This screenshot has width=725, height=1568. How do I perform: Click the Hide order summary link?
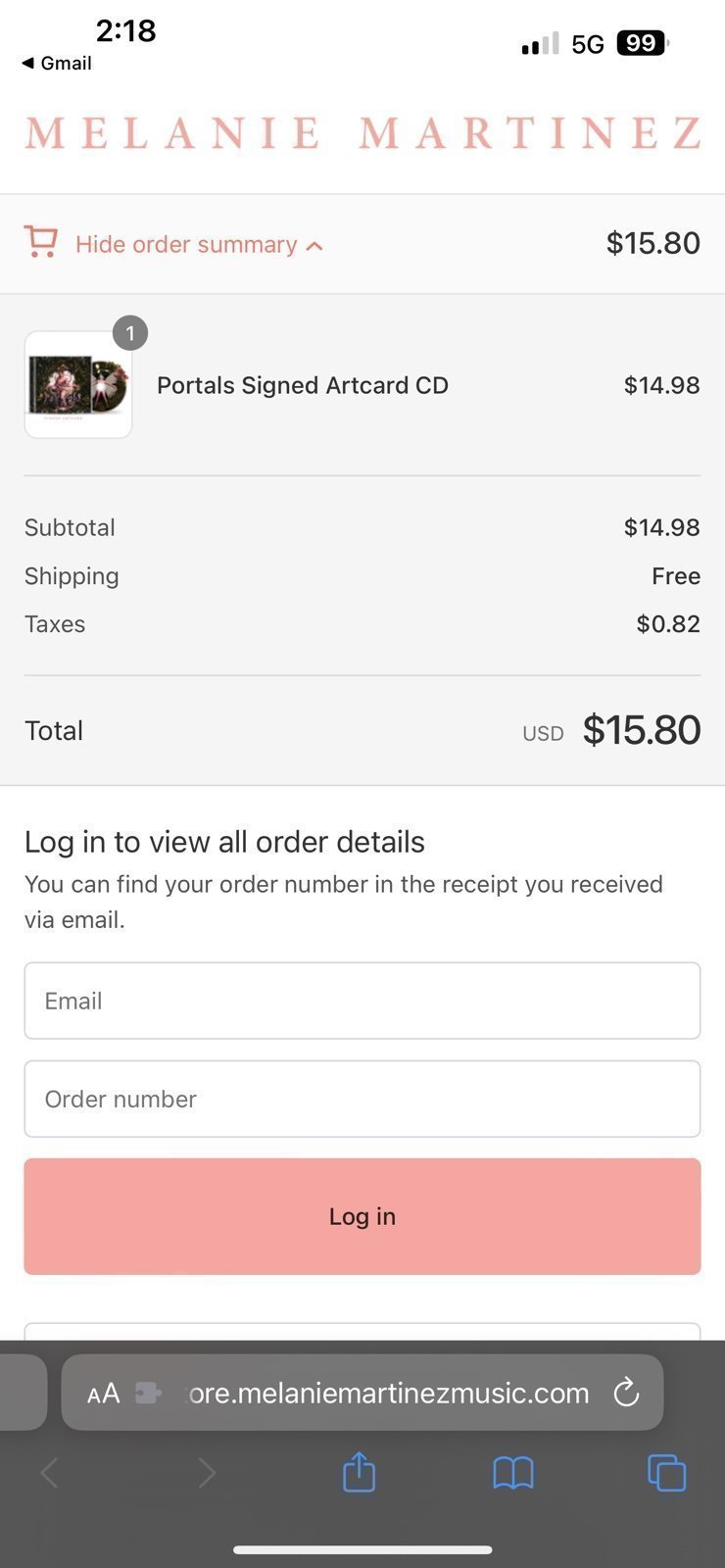point(186,244)
